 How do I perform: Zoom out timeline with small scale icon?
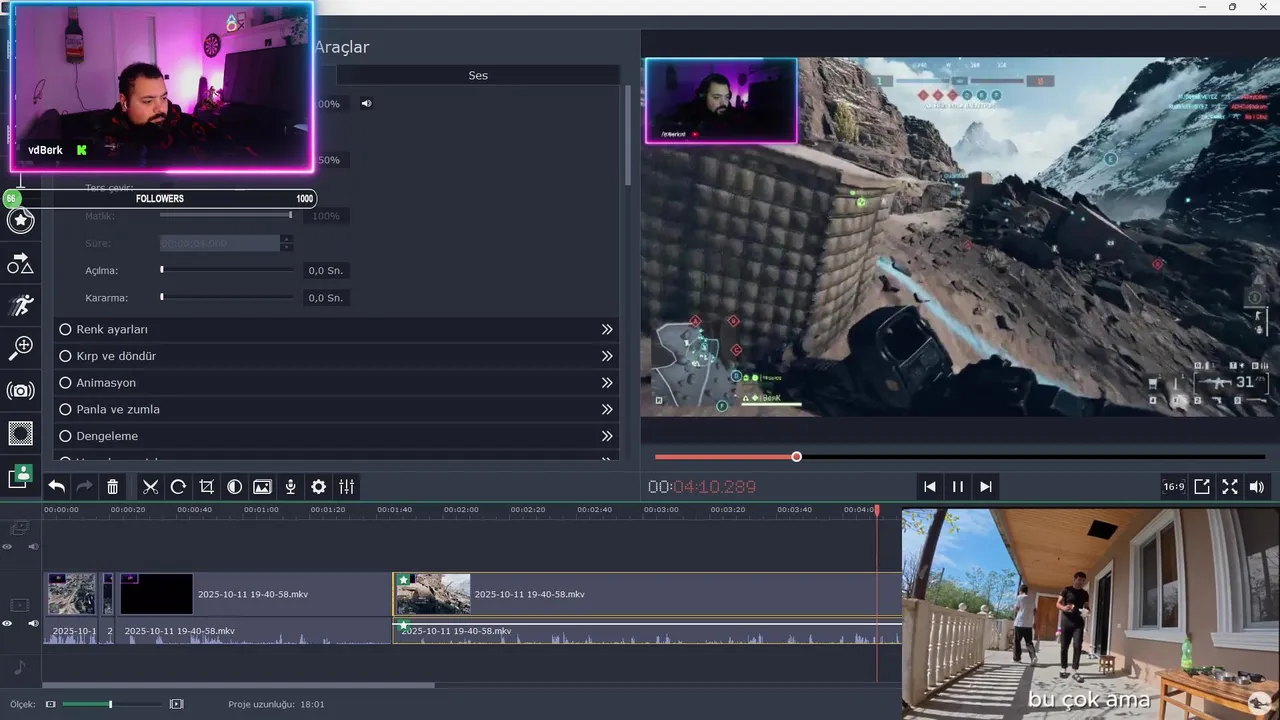point(51,704)
